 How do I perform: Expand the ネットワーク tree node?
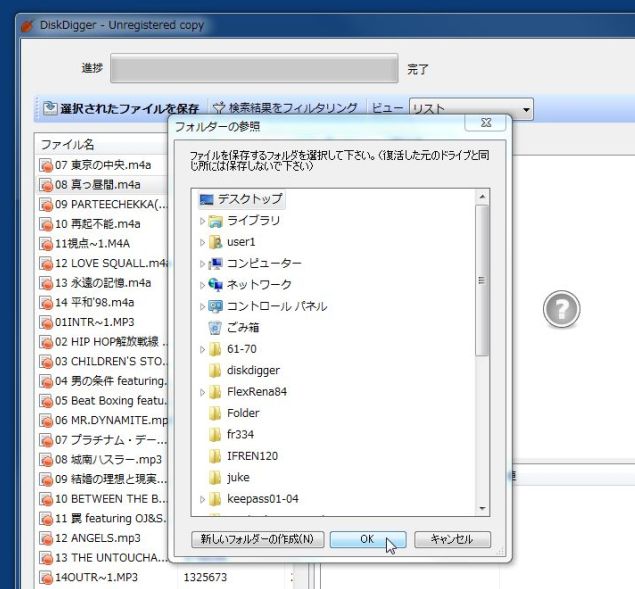click(202, 285)
